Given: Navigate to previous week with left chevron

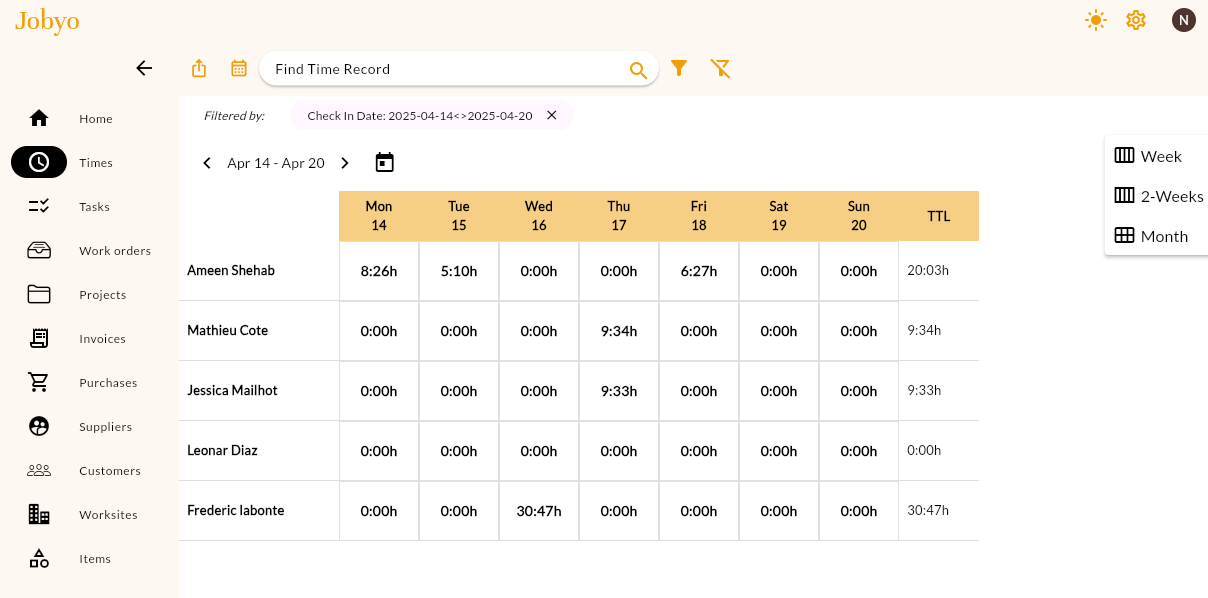Looking at the screenshot, I should click(207, 162).
